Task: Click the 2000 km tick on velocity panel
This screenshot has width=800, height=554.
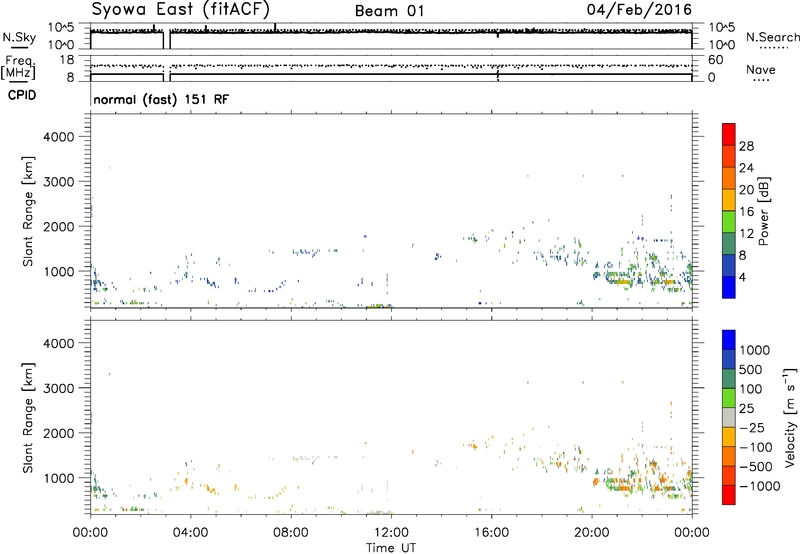Action: click(58, 433)
